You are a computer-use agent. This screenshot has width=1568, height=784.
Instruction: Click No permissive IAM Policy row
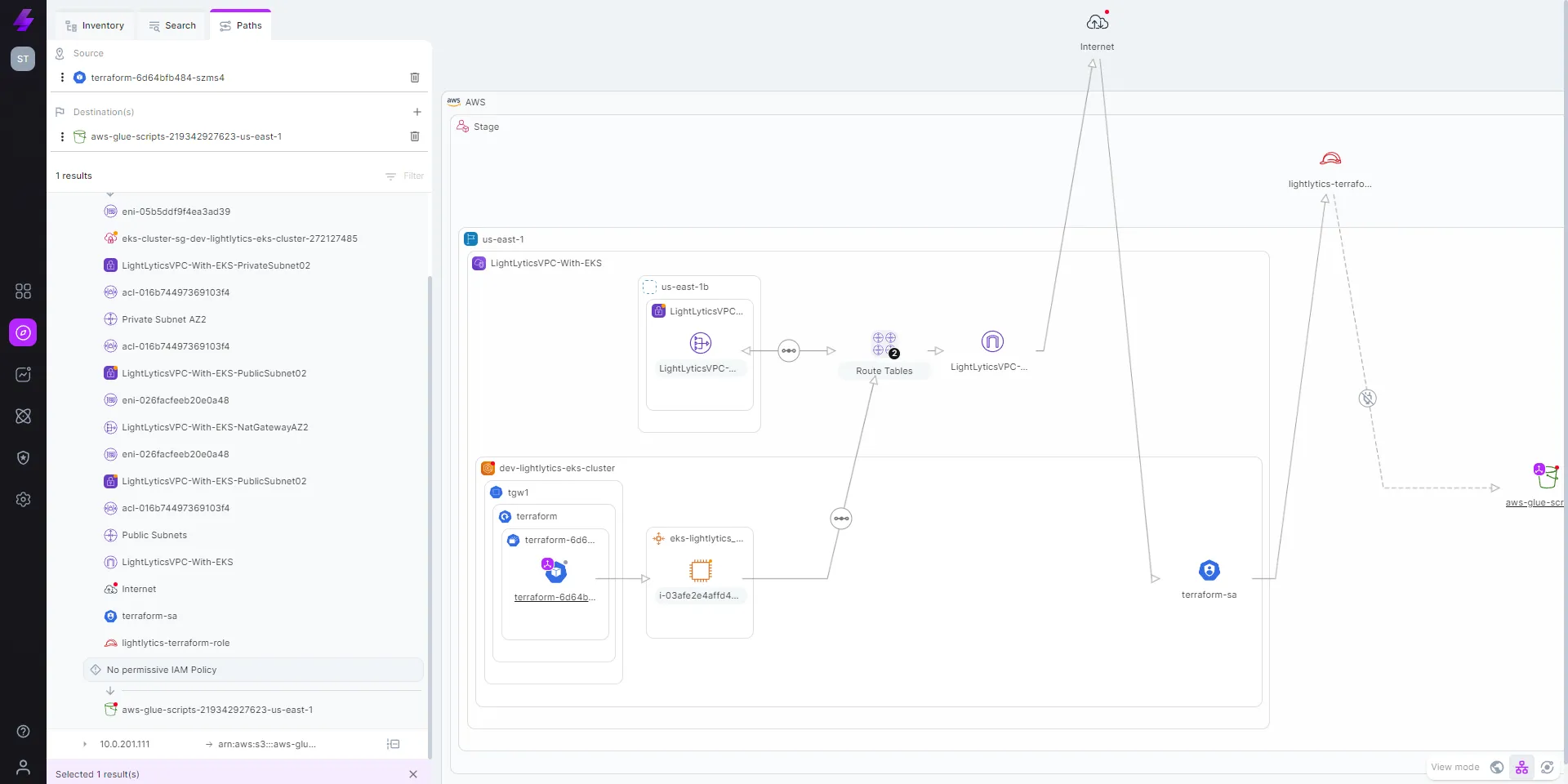click(x=253, y=670)
